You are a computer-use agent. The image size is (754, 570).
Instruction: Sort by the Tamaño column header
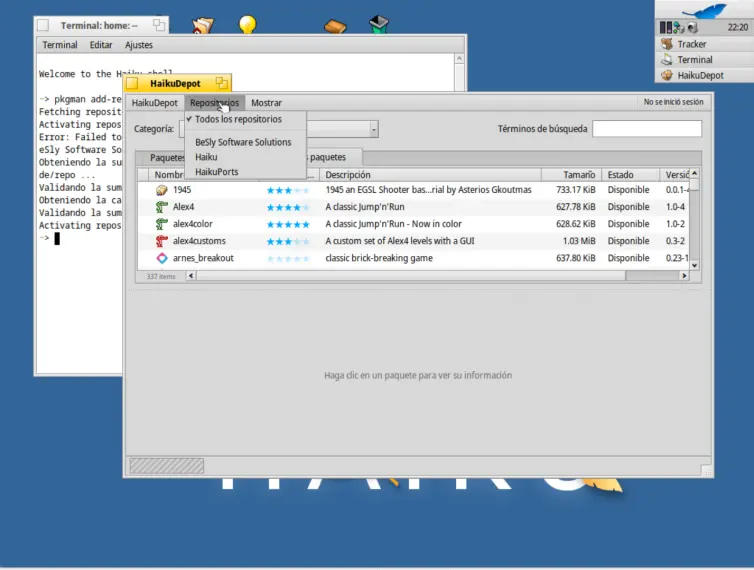pyautogui.click(x=572, y=175)
